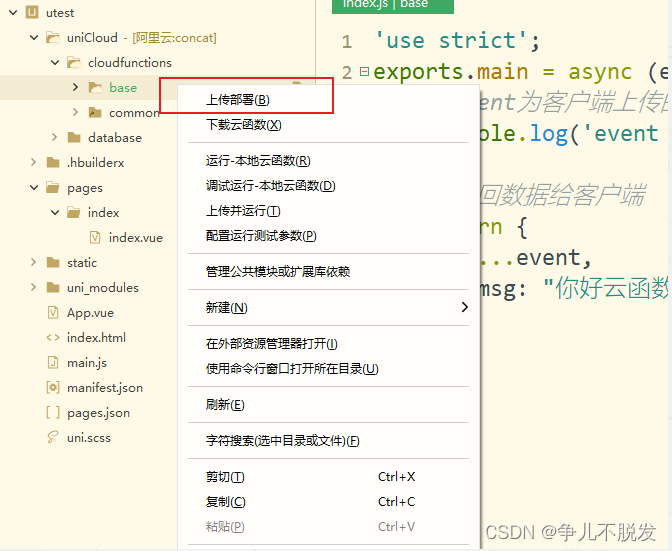672x551 pixels.
Task: Open manifest.json file name
Action: 105,388
